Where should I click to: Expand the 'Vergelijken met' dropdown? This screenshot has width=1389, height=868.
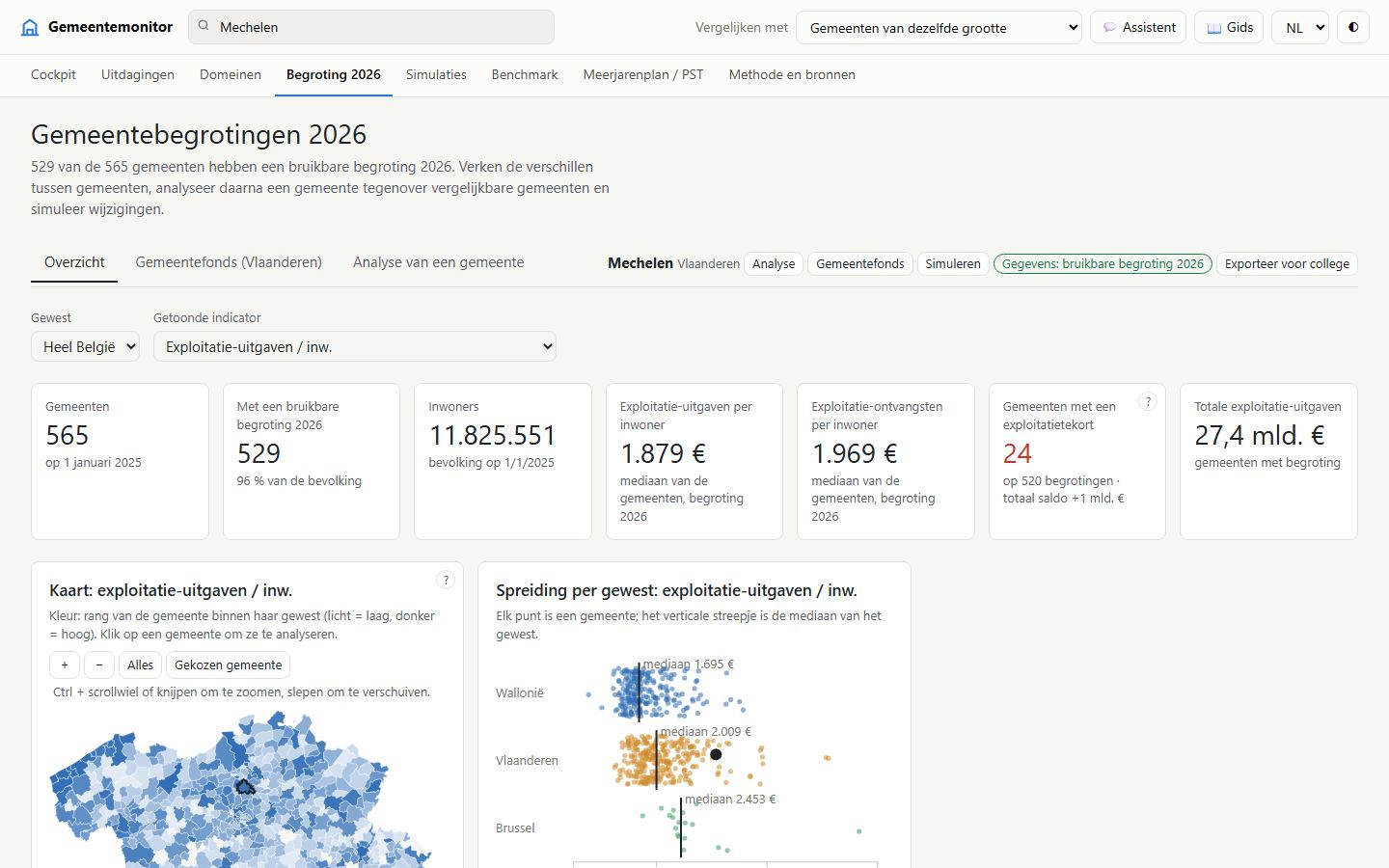939,27
